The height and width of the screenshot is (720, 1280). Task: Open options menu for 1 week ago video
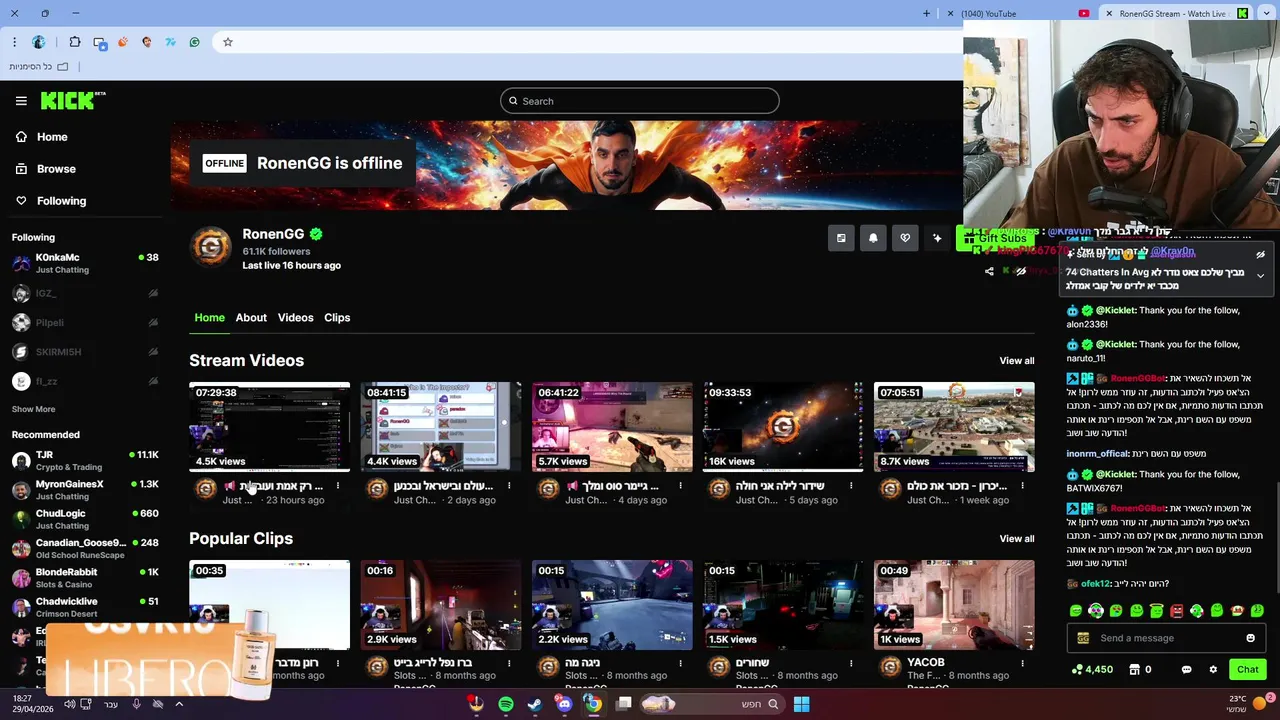pos(1022,486)
